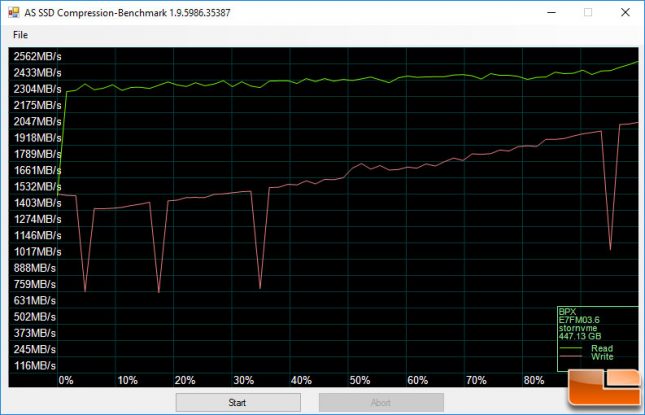Select the 1274MB/s axis label

click(37, 219)
